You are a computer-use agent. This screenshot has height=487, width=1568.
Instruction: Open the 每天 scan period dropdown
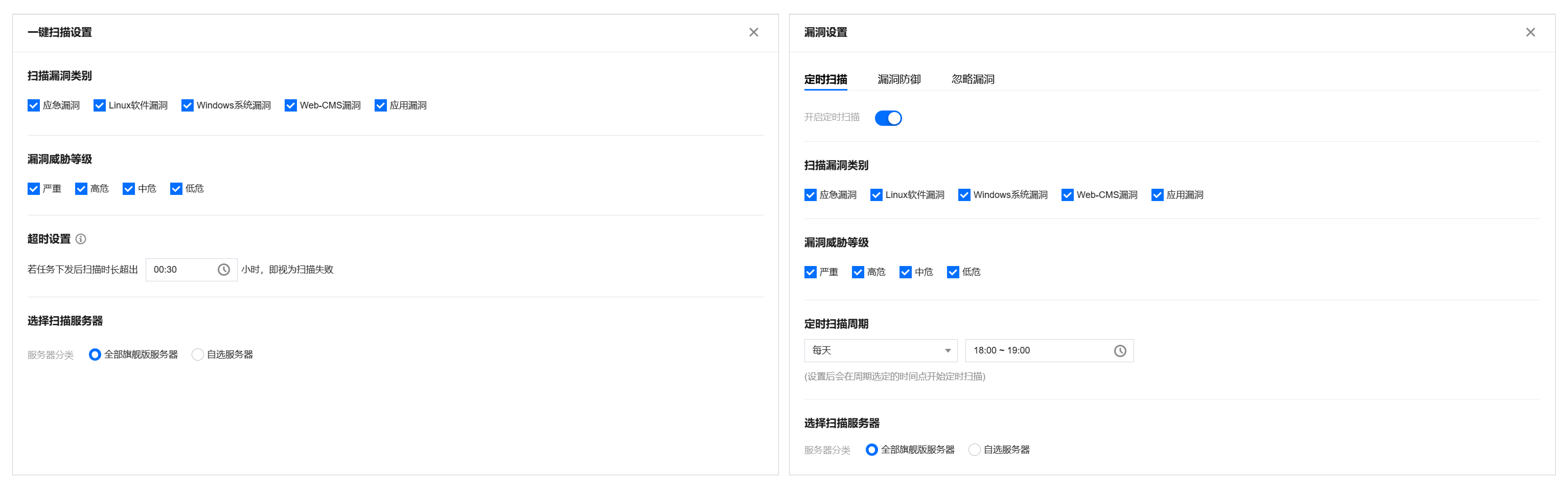pos(881,350)
